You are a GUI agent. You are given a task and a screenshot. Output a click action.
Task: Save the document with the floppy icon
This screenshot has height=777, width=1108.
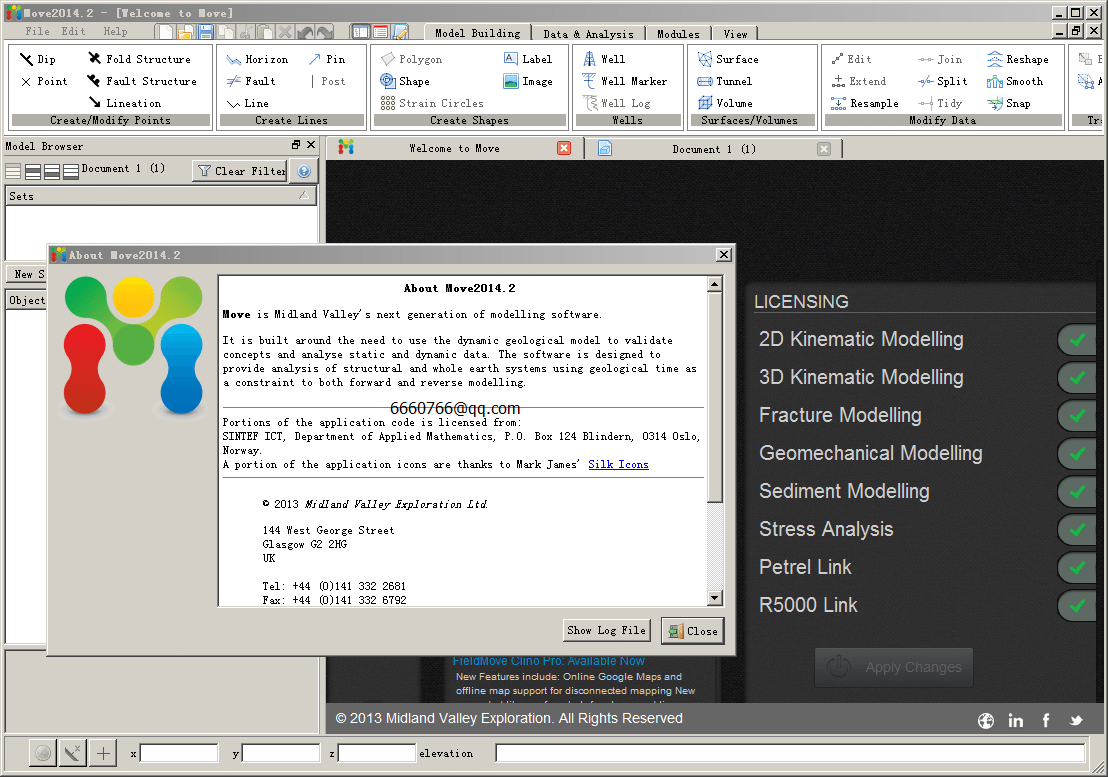206,32
